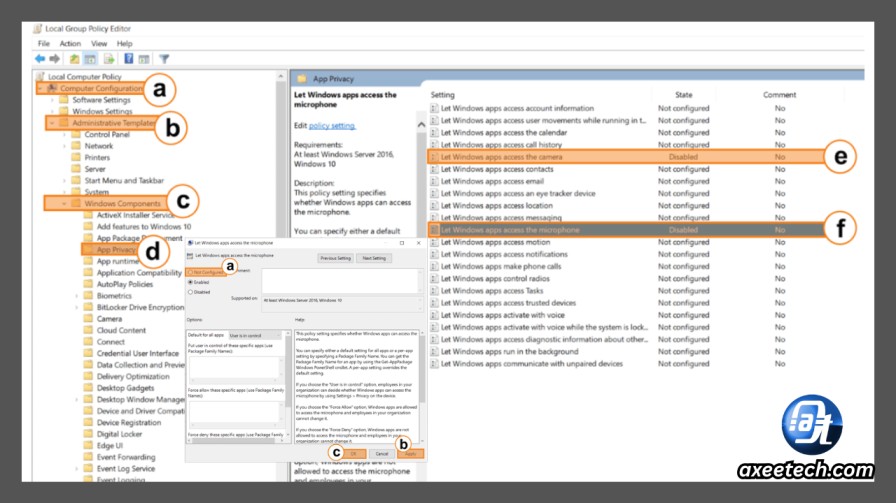Click the Forward arrow in the toolbar
Screen dimensions: 896x503
[55, 58]
